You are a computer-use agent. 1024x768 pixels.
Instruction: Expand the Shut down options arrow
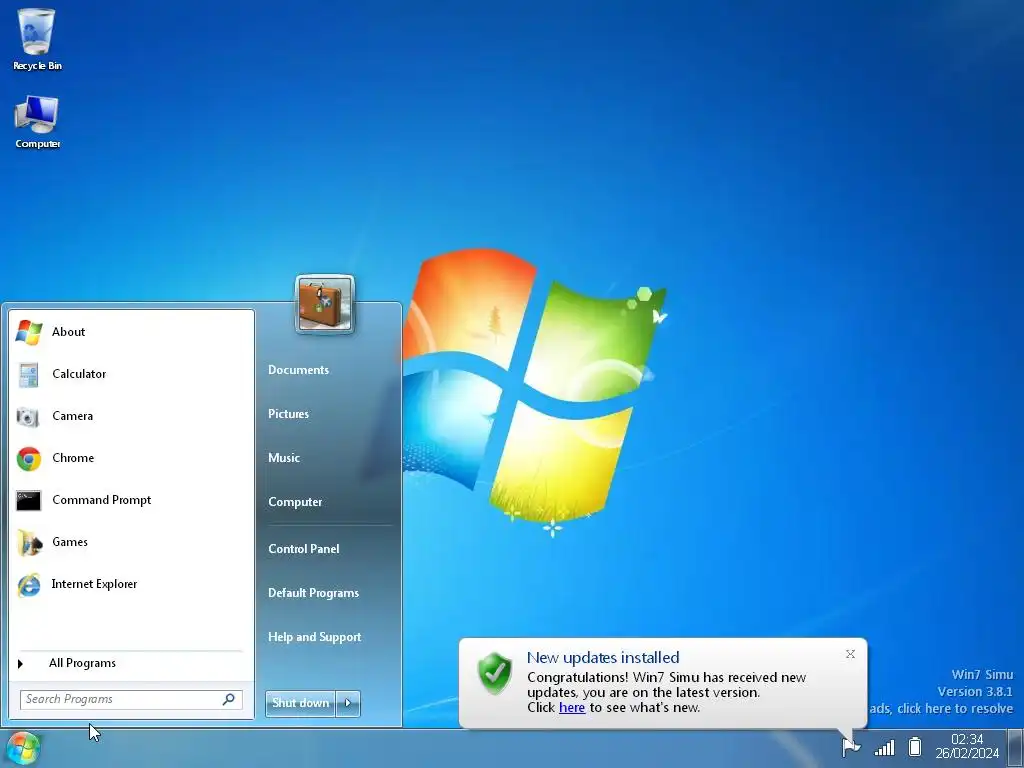tap(348, 703)
